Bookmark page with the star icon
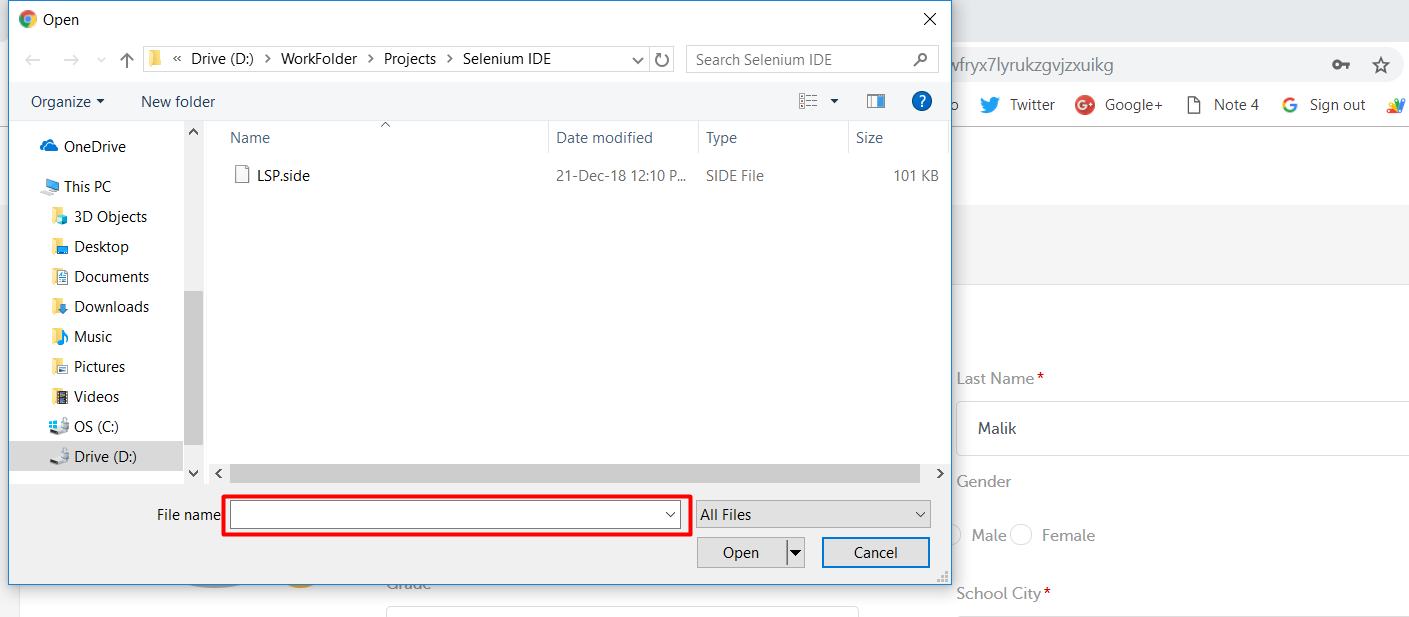 click(x=1381, y=65)
